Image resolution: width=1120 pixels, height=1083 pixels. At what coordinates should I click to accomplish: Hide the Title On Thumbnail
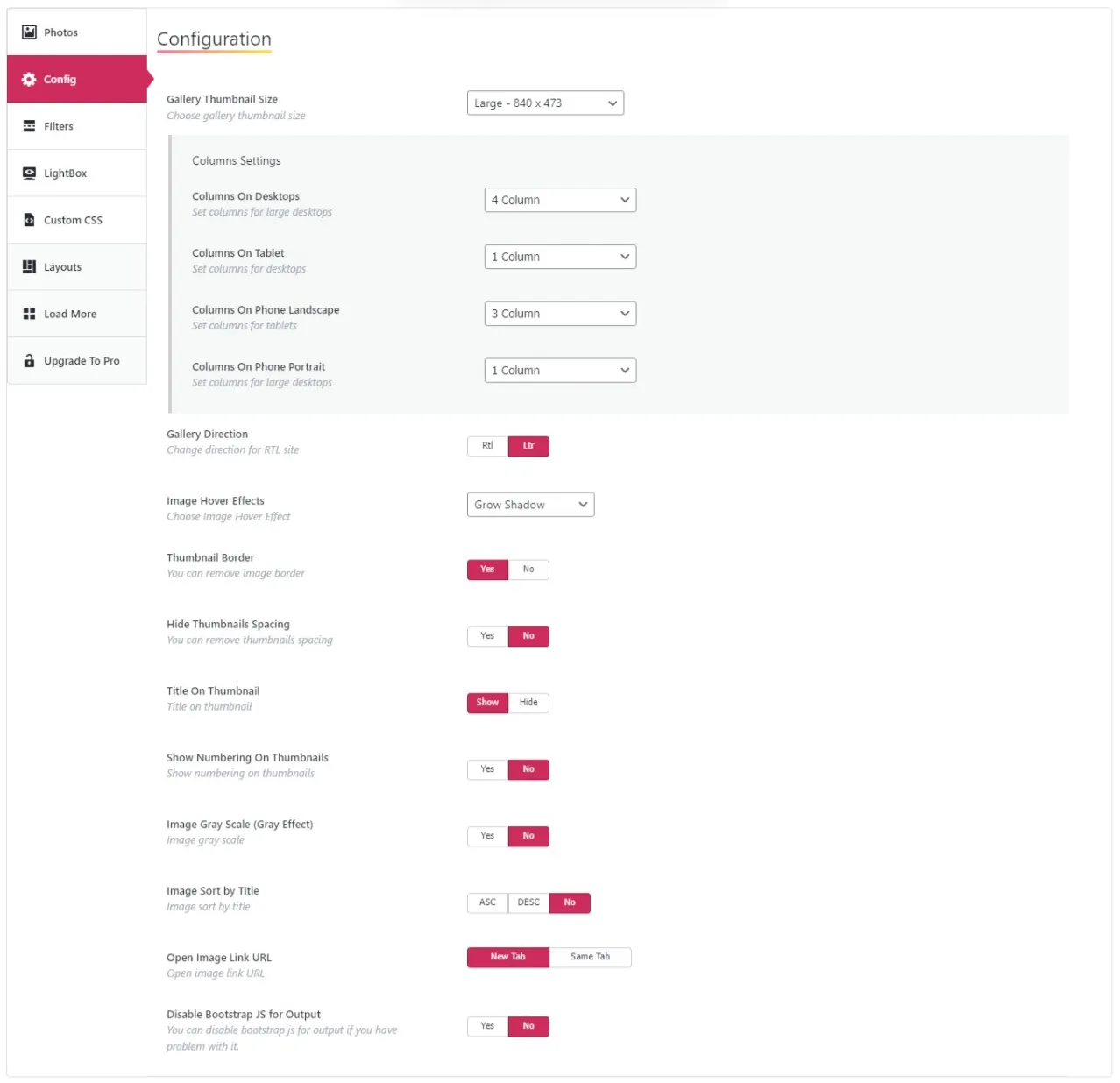528,703
